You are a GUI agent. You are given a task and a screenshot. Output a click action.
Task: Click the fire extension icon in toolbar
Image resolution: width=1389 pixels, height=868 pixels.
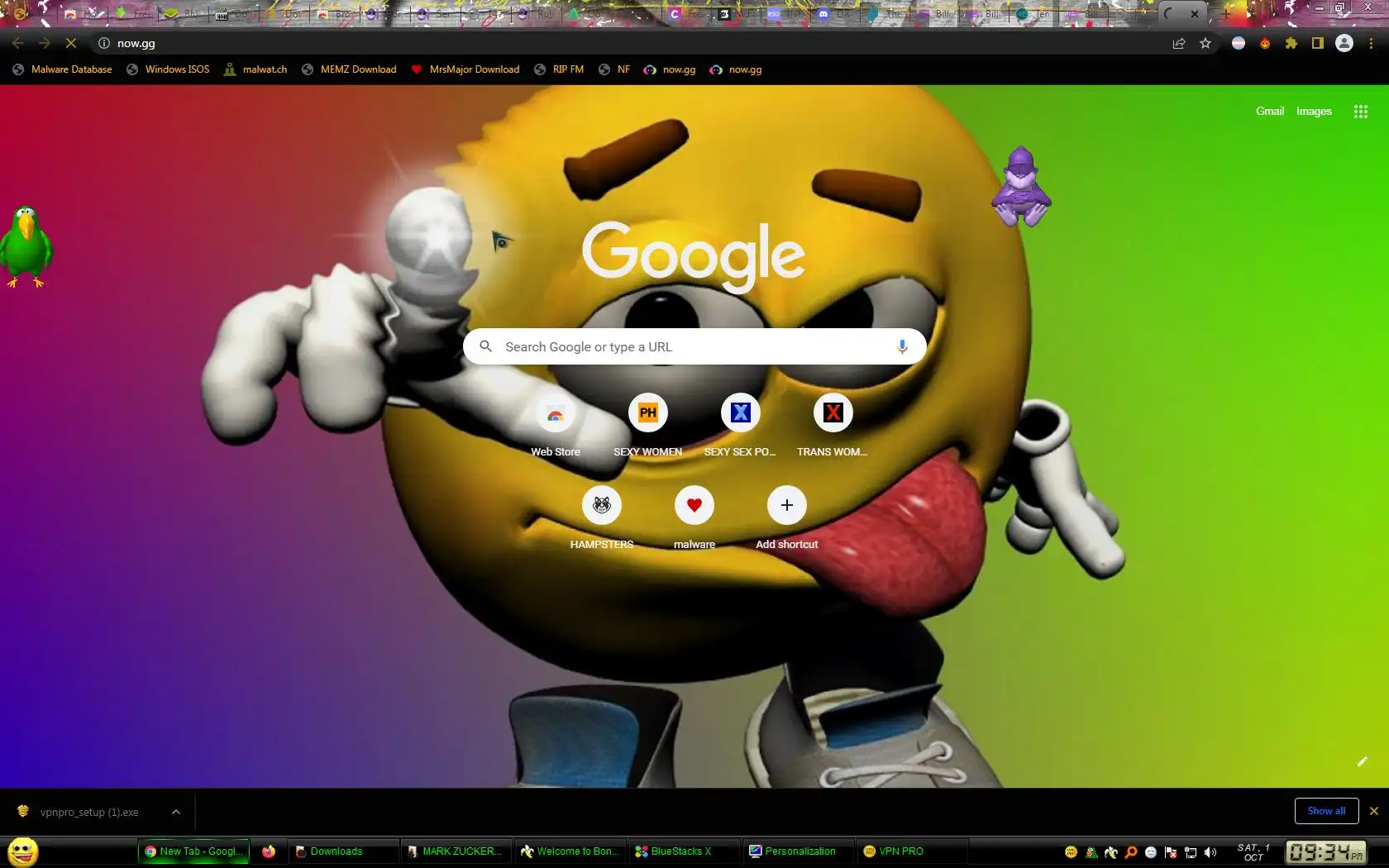1265,43
